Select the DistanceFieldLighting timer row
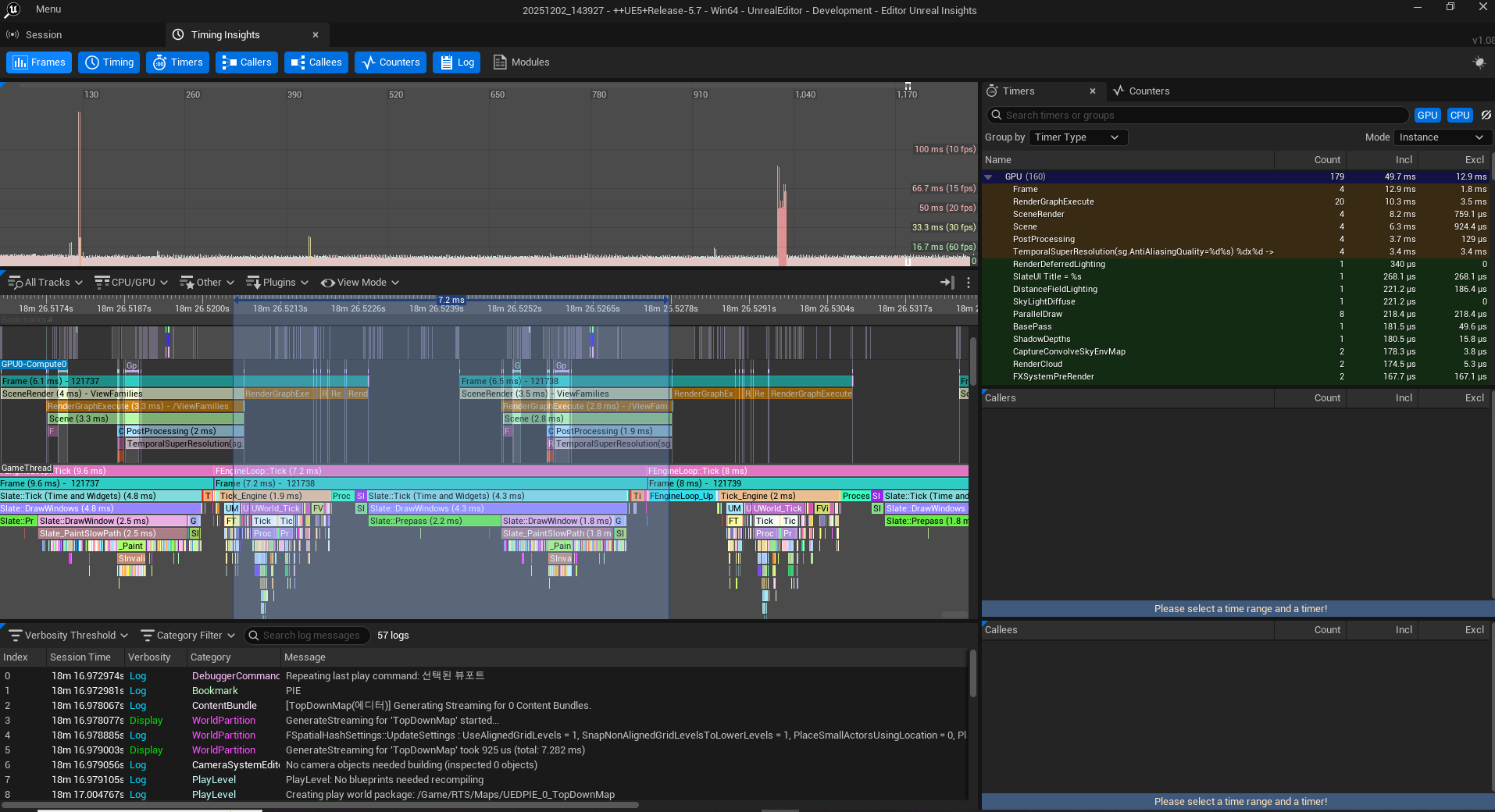This screenshot has height=812, width=1495. click(1236, 290)
